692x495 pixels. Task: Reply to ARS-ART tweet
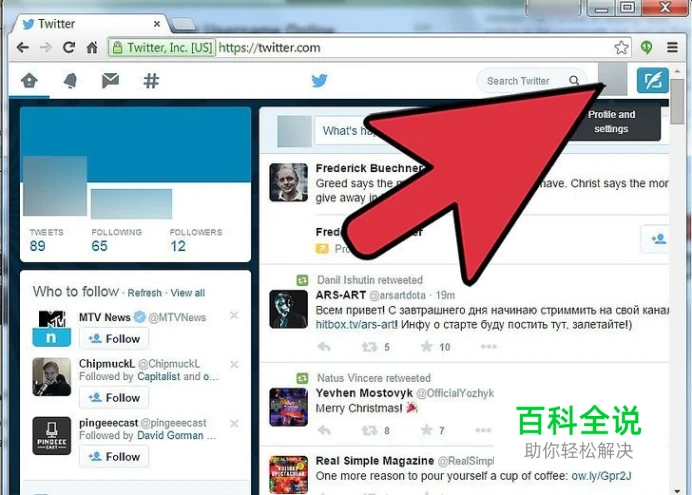tap(324, 347)
